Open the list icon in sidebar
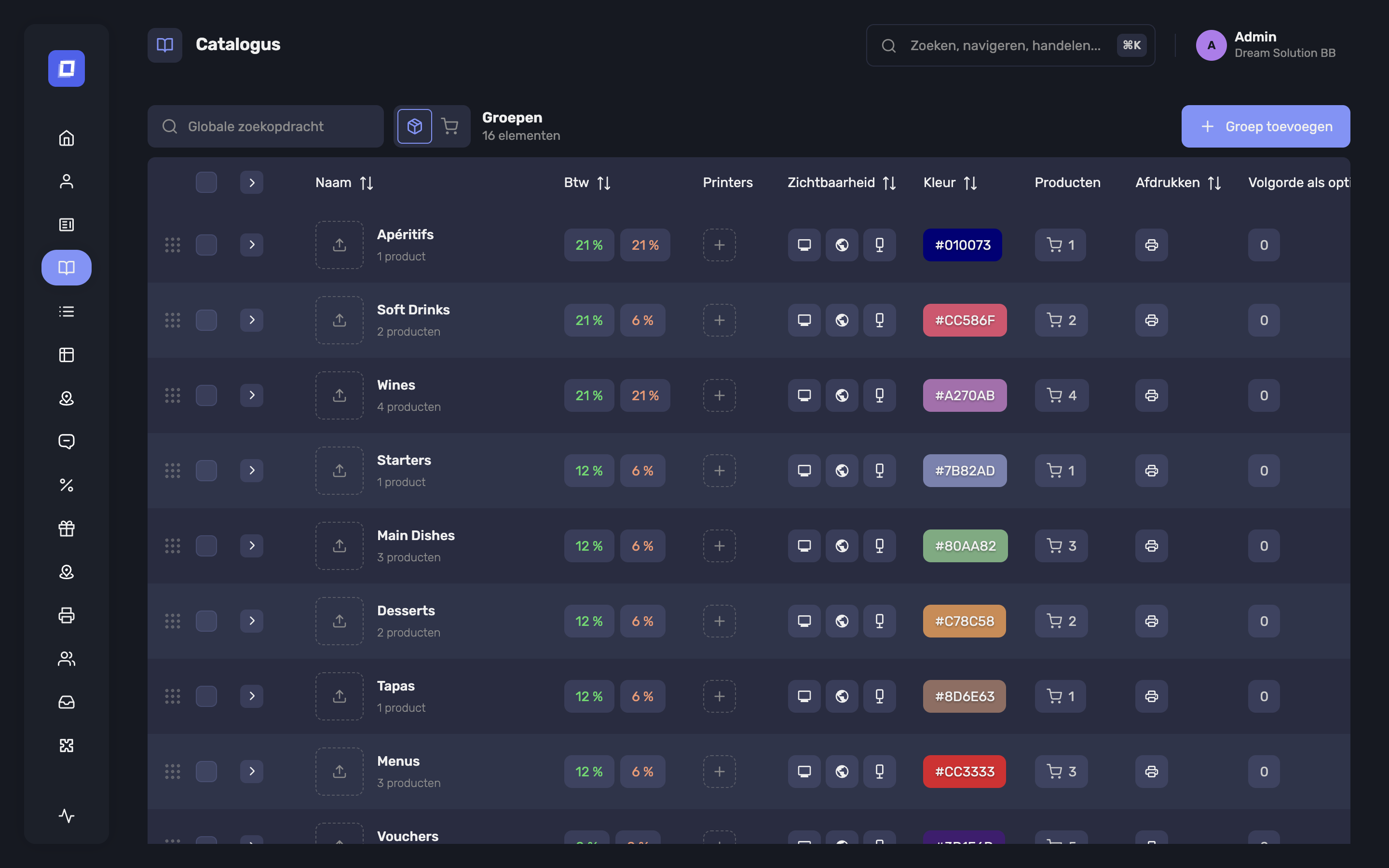The width and height of the screenshot is (1389, 868). pyautogui.click(x=67, y=311)
